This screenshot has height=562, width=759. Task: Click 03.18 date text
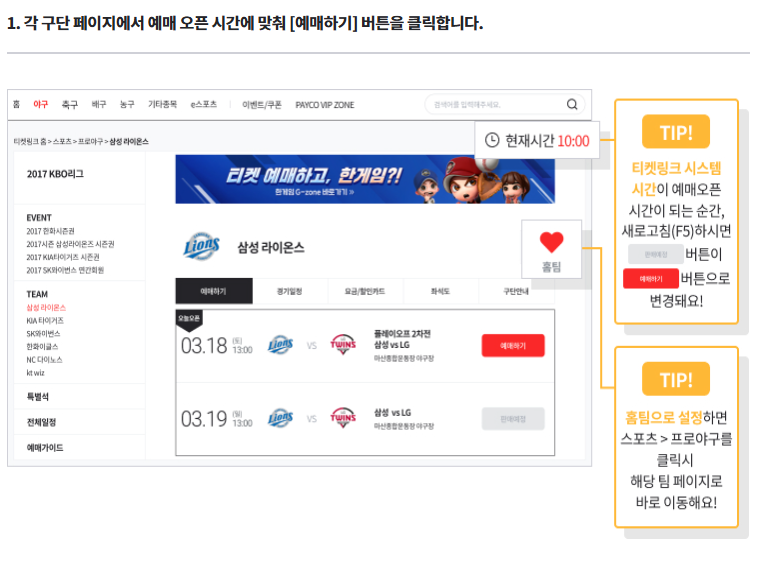pos(204,346)
